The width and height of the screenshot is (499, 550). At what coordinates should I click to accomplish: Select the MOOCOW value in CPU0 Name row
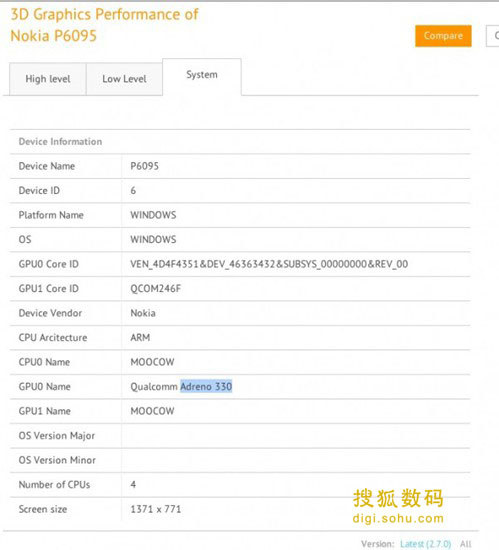click(x=152, y=362)
